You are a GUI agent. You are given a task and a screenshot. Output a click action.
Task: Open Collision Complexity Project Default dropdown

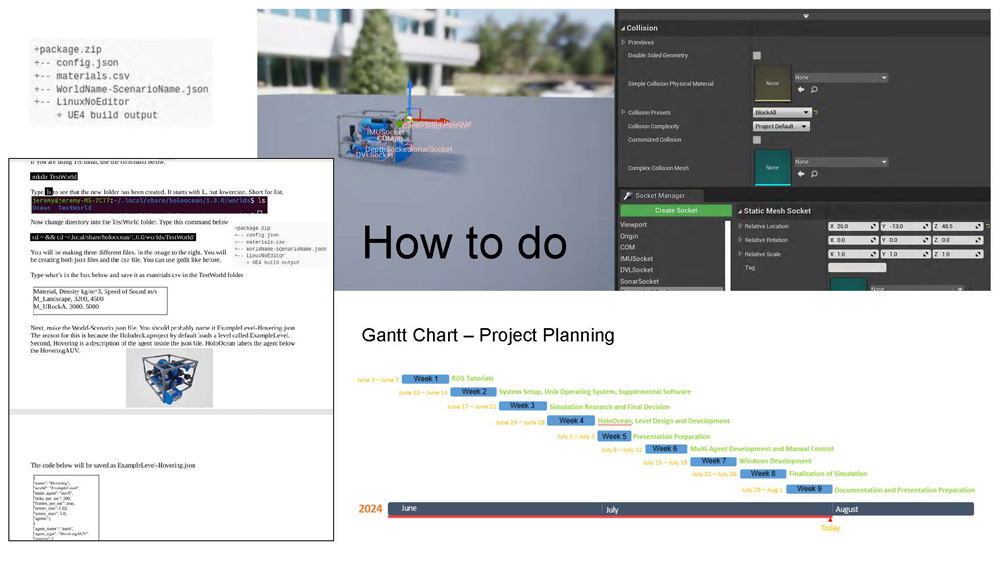point(781,126)
